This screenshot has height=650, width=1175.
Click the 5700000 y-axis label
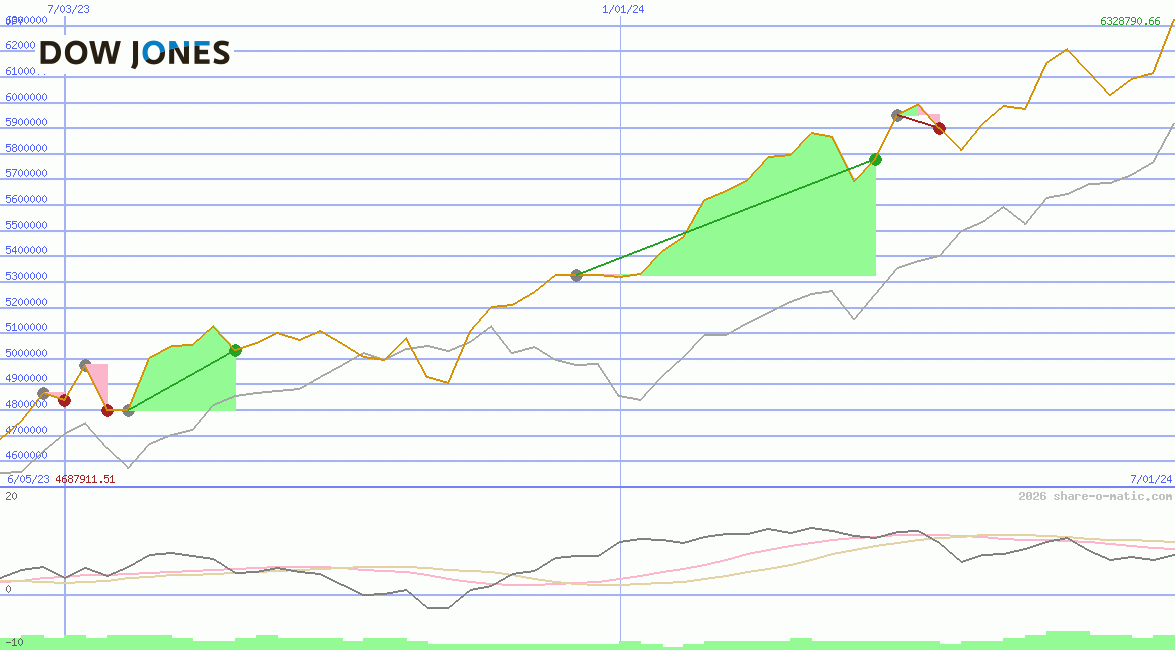click(x=26, y=173)
